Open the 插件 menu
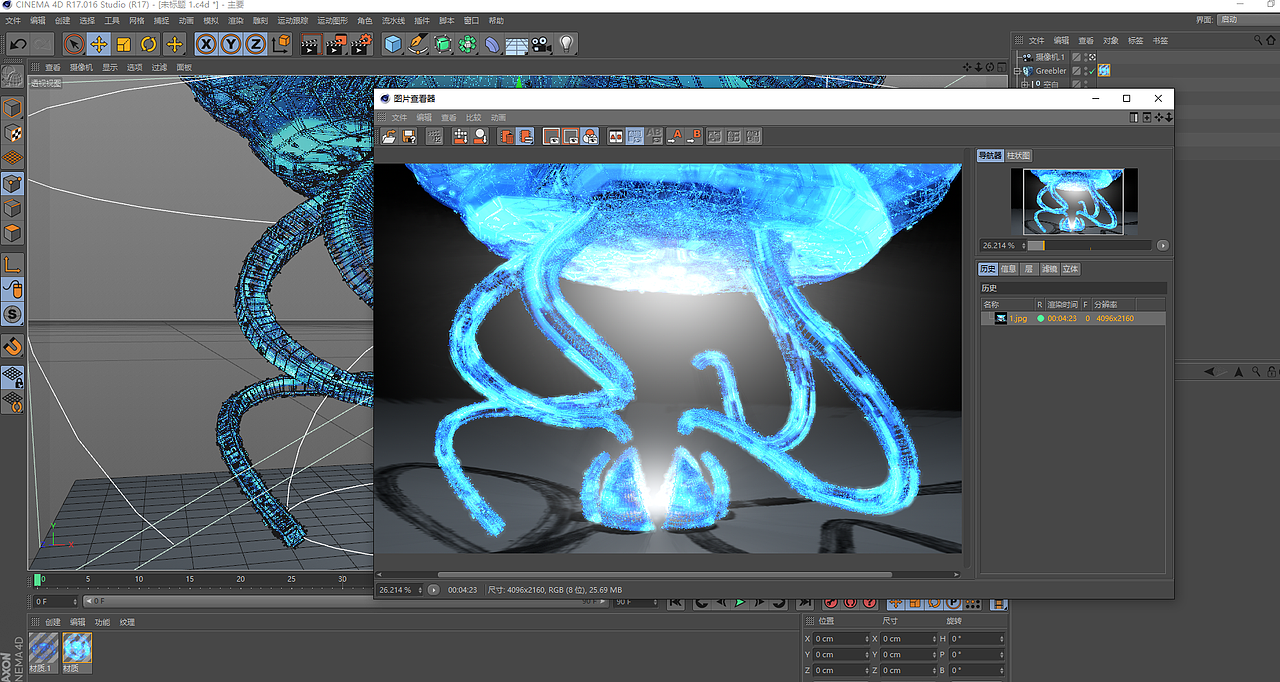This screenshot has height=682, width=1280. 422,20
